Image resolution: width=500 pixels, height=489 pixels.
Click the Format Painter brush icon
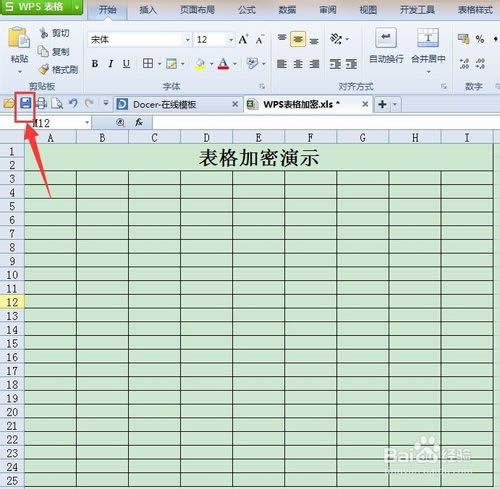44,69
